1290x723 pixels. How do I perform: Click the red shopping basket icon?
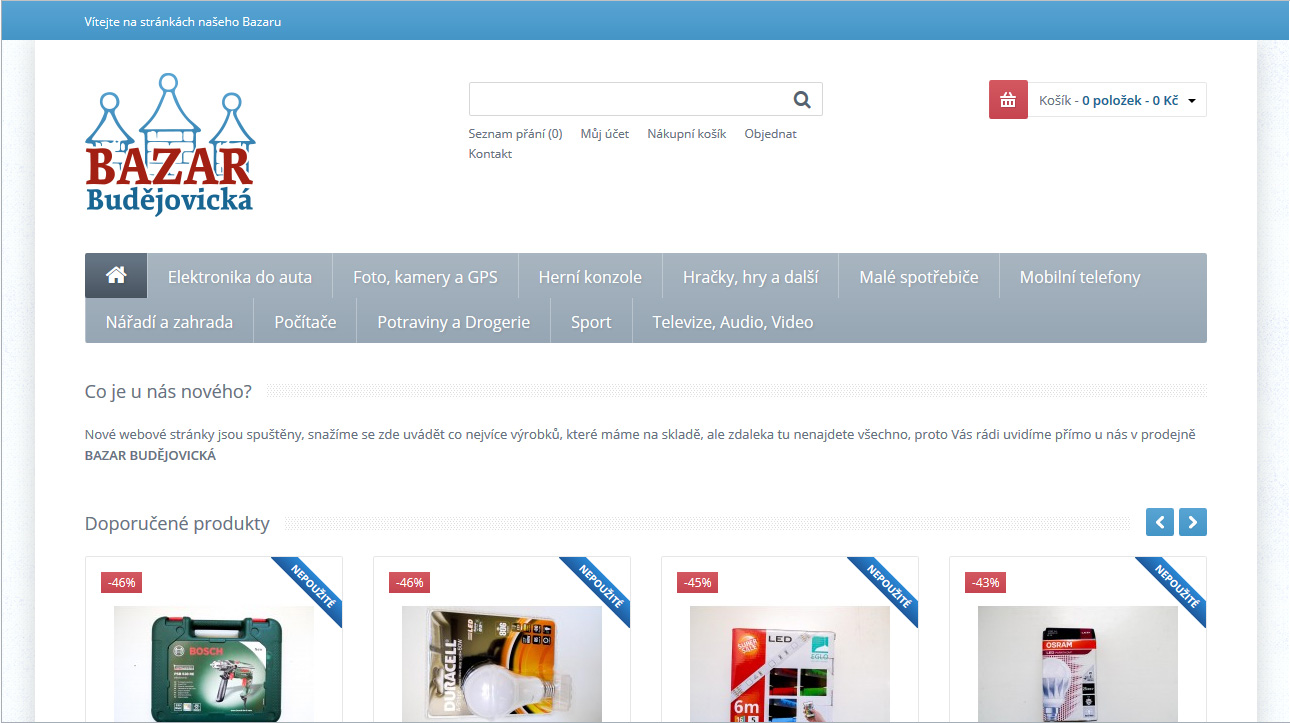pyautogui.click(x=1008, y=100)
